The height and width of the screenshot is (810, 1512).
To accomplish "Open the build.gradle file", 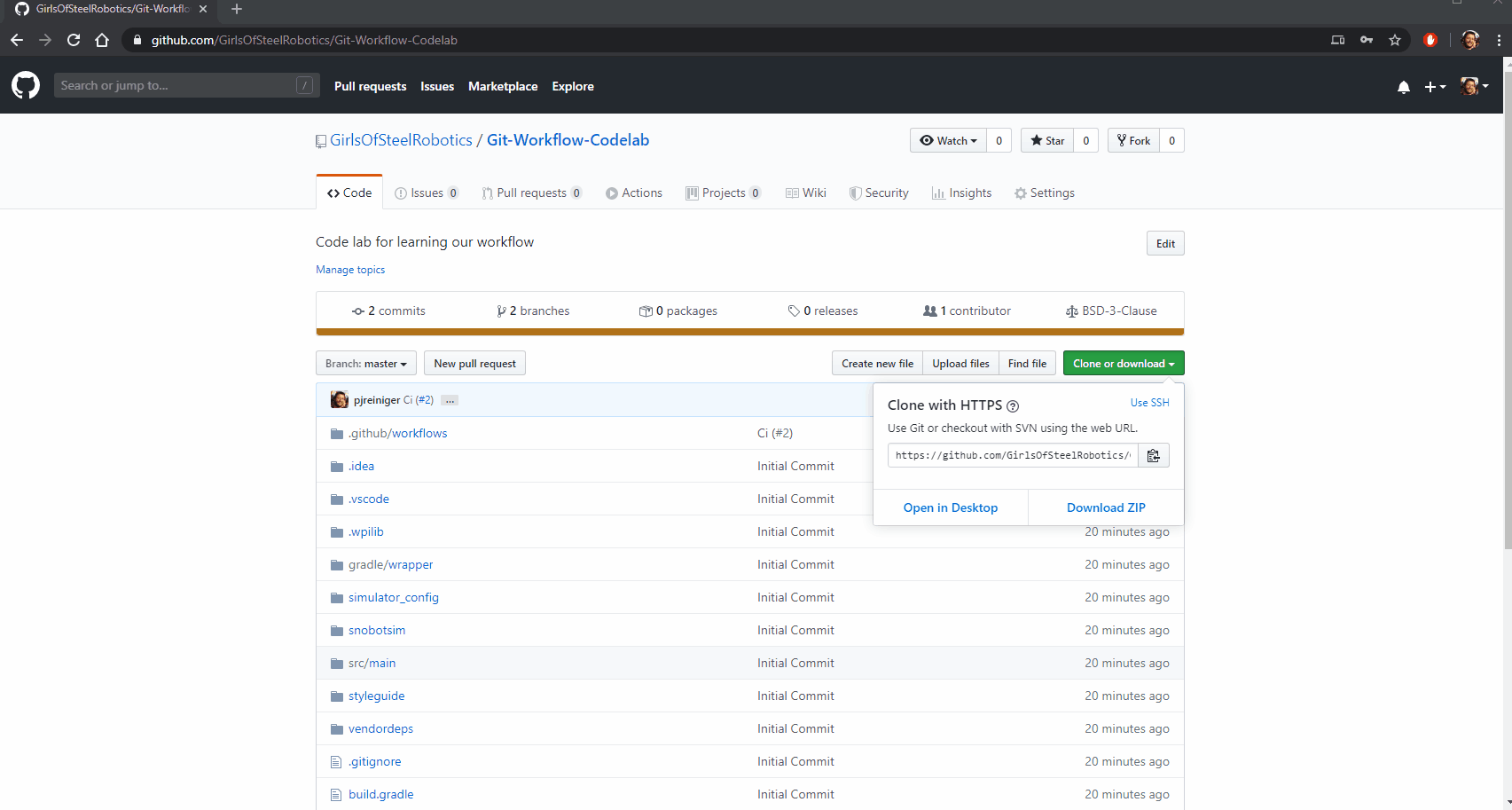I will pyautogui.click(x=380, y=794).
